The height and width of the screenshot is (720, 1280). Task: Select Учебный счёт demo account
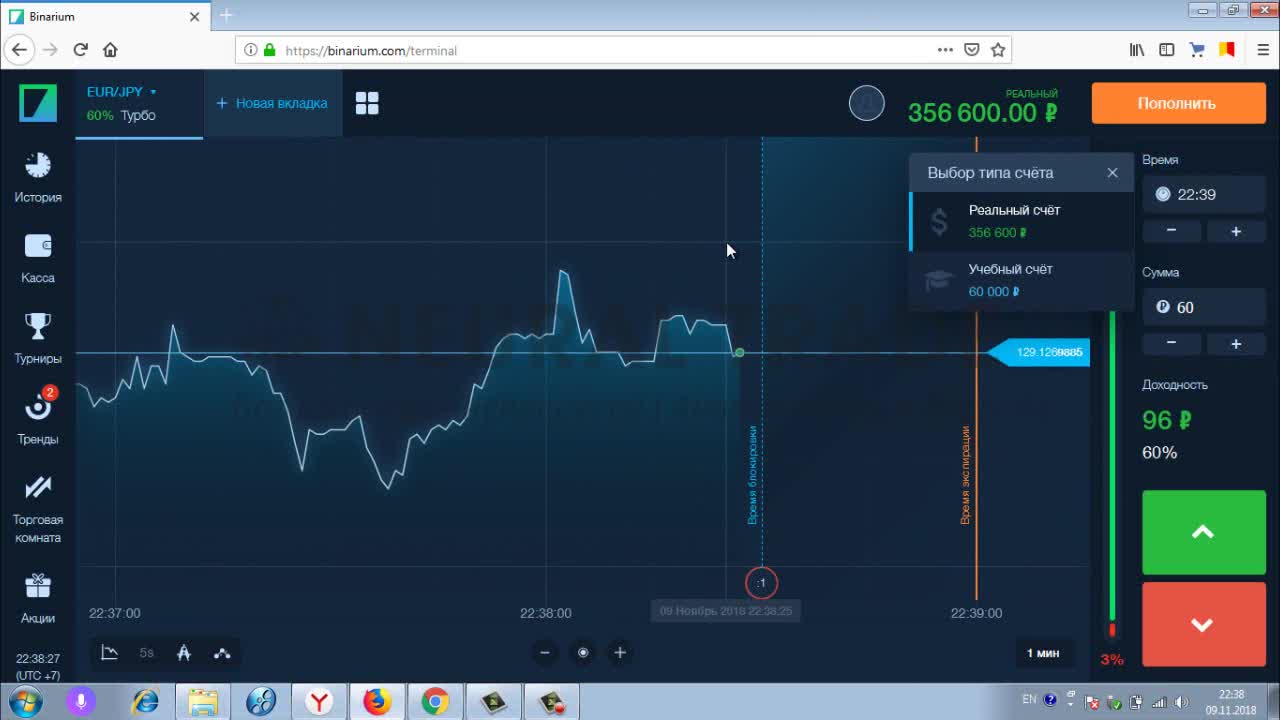tap(1021, 280)
